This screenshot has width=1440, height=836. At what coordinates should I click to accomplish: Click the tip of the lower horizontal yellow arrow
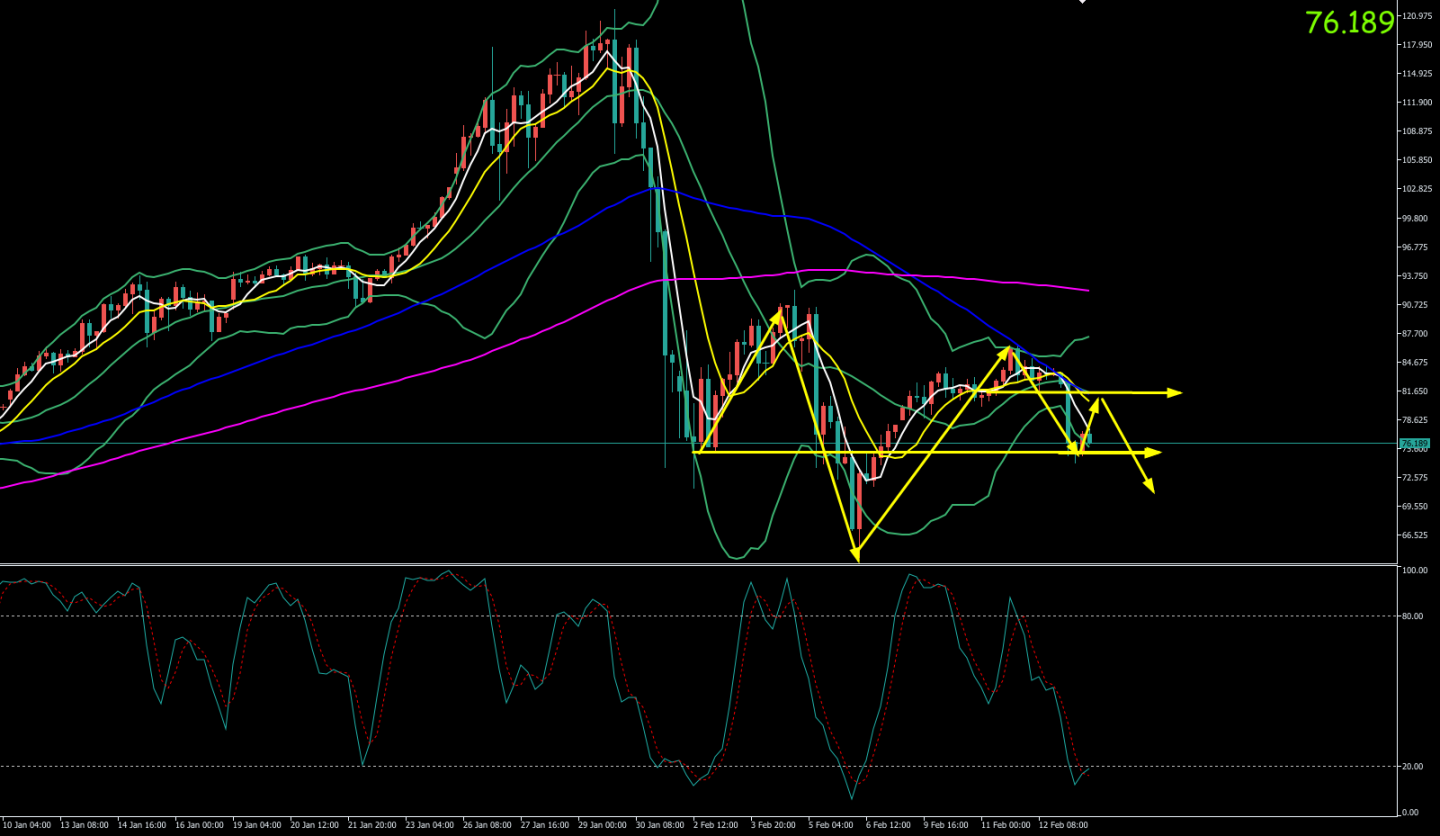point(1159,453)
